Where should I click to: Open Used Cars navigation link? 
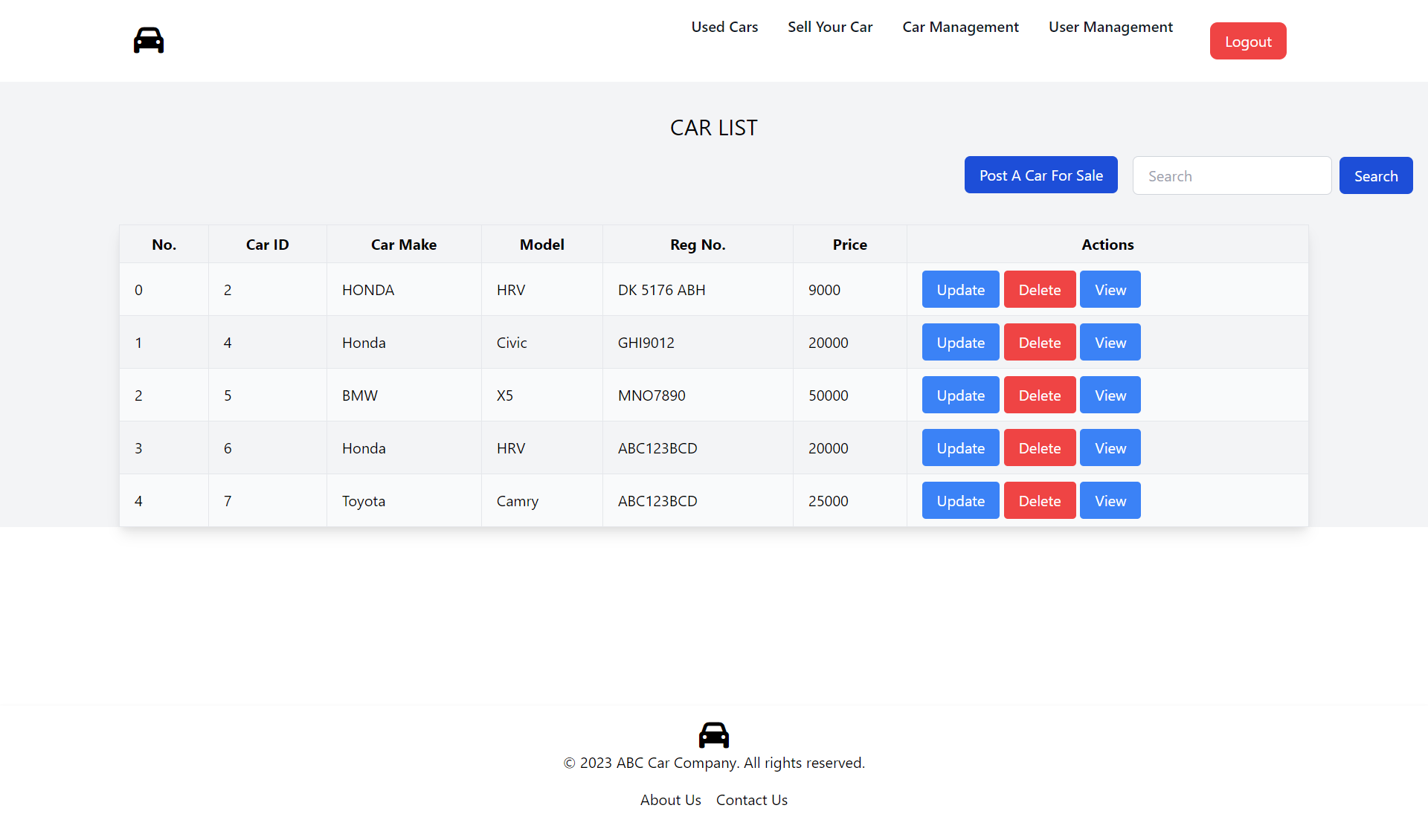724,27
